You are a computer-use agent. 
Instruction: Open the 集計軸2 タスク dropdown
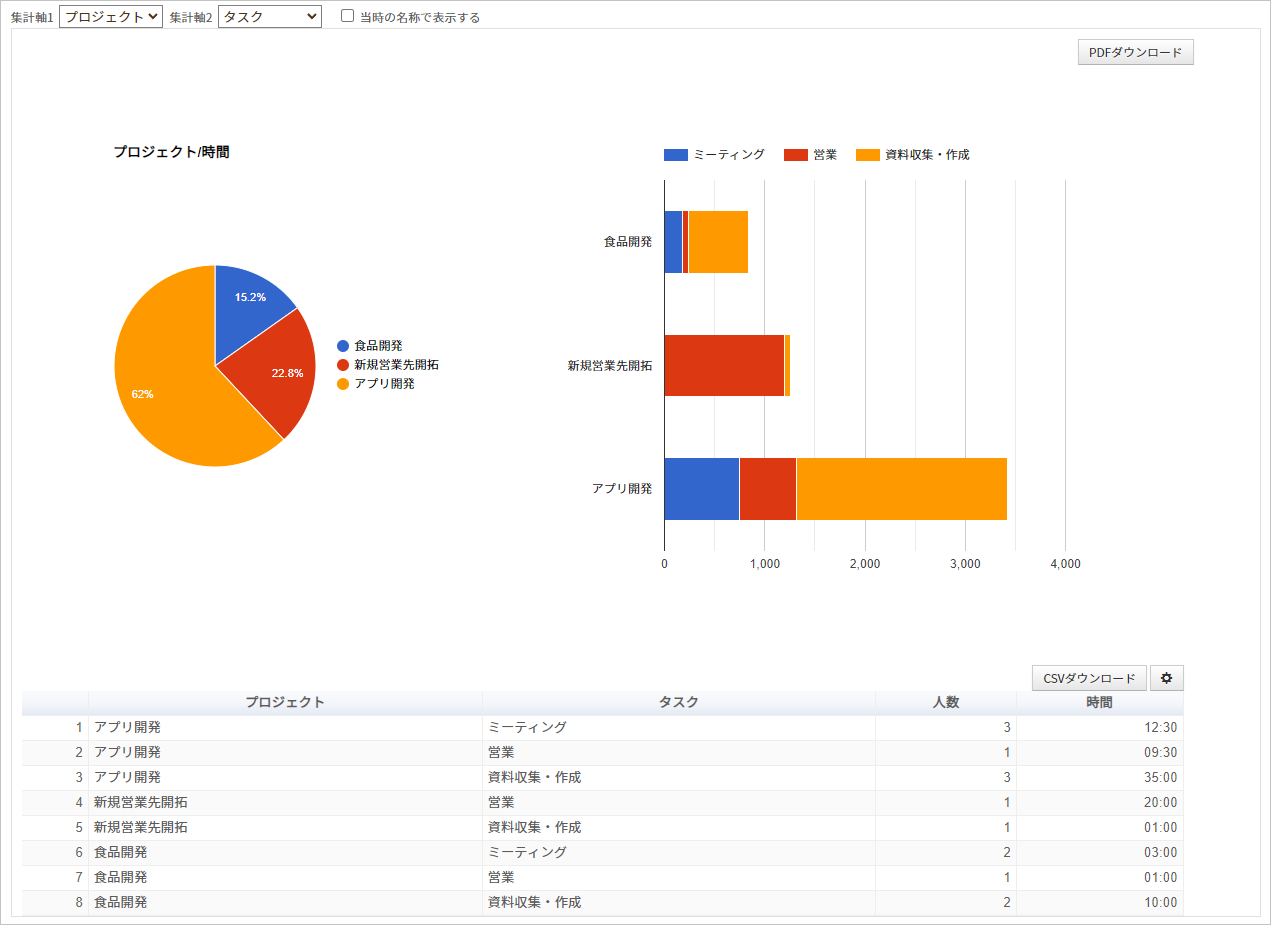pos(270,17)
